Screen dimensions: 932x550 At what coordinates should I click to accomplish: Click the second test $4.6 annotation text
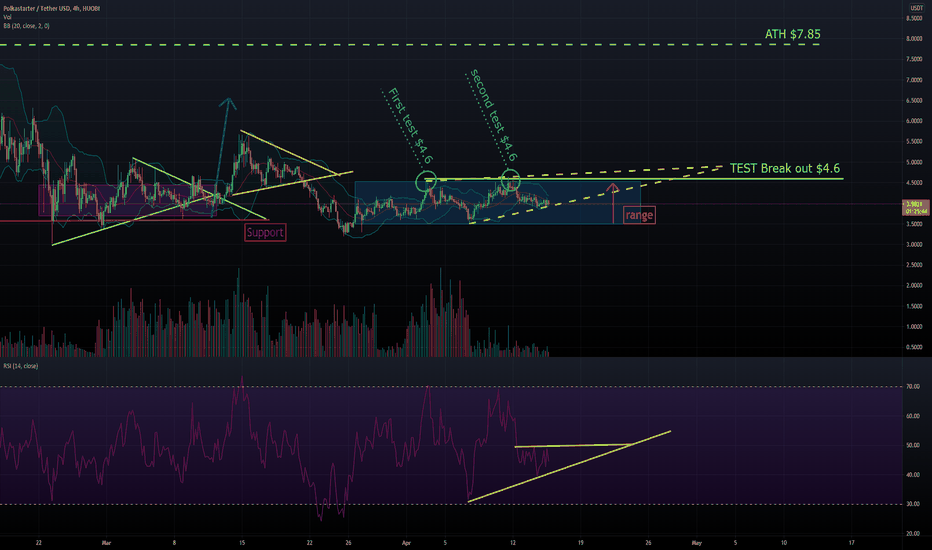pos(493,115)
